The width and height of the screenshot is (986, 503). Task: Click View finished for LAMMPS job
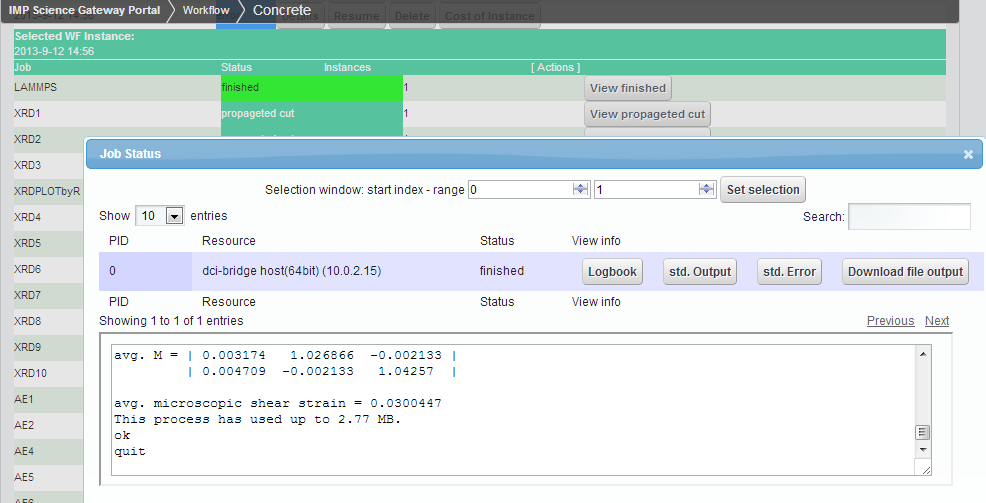(627, 88)
